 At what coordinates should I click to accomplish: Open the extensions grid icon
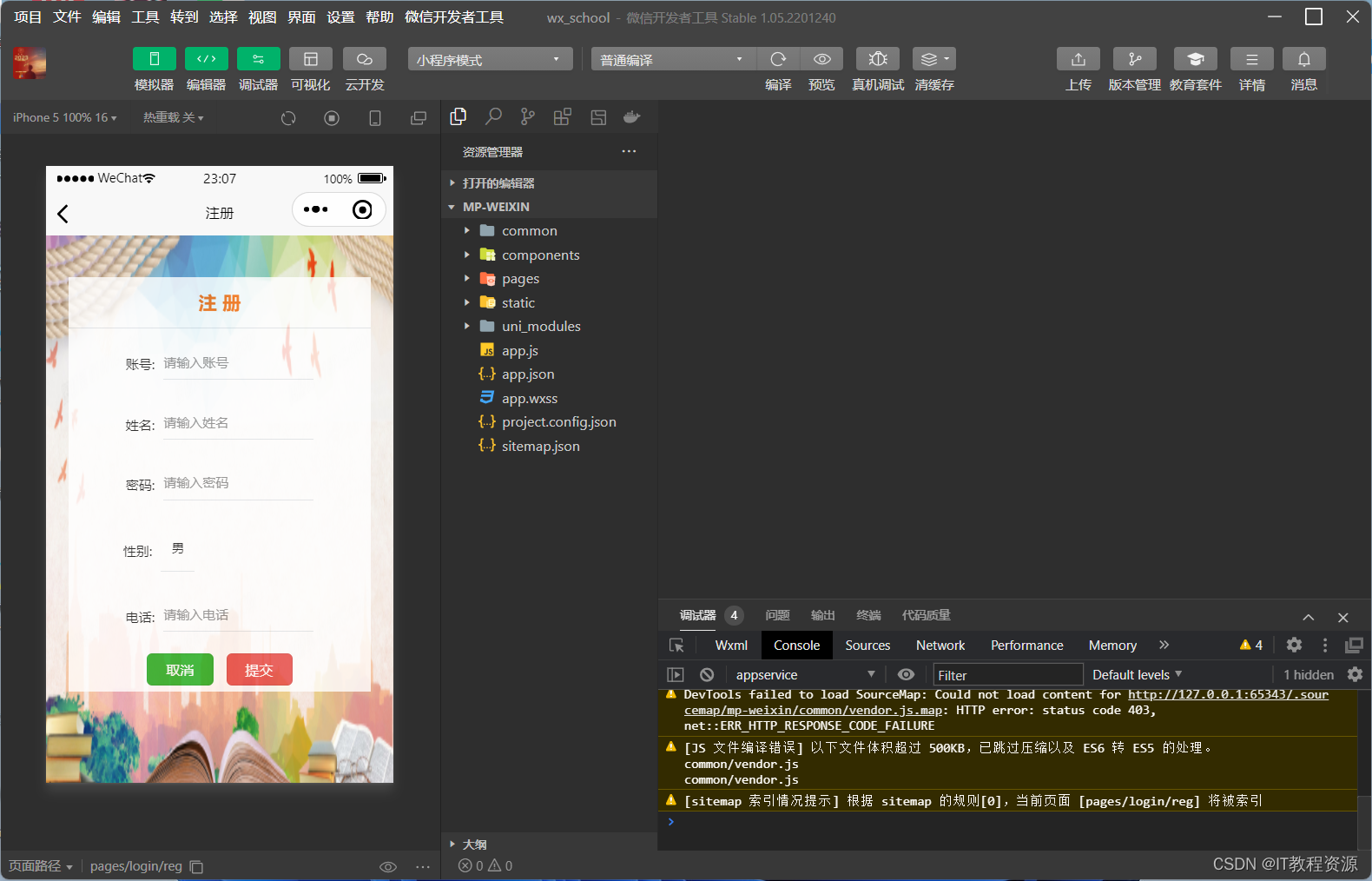pos(563,116)
